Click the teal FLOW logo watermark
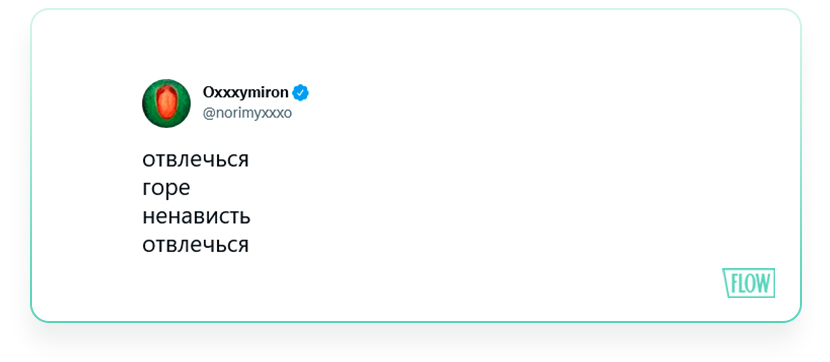This screenshot has height=362, width=830. pos(748,283)
